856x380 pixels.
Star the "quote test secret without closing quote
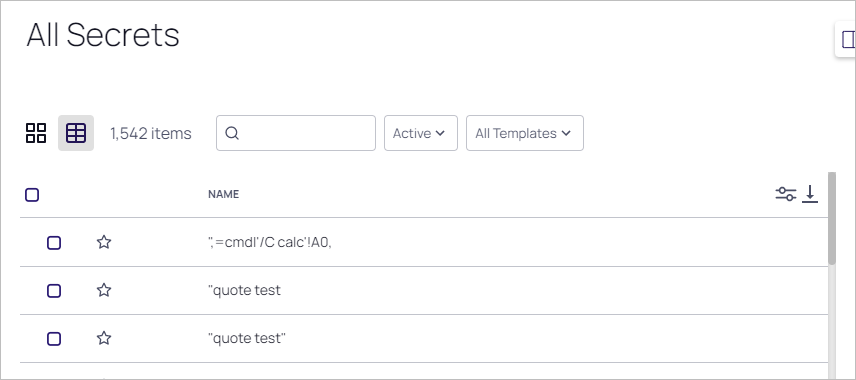pos(104,290)
